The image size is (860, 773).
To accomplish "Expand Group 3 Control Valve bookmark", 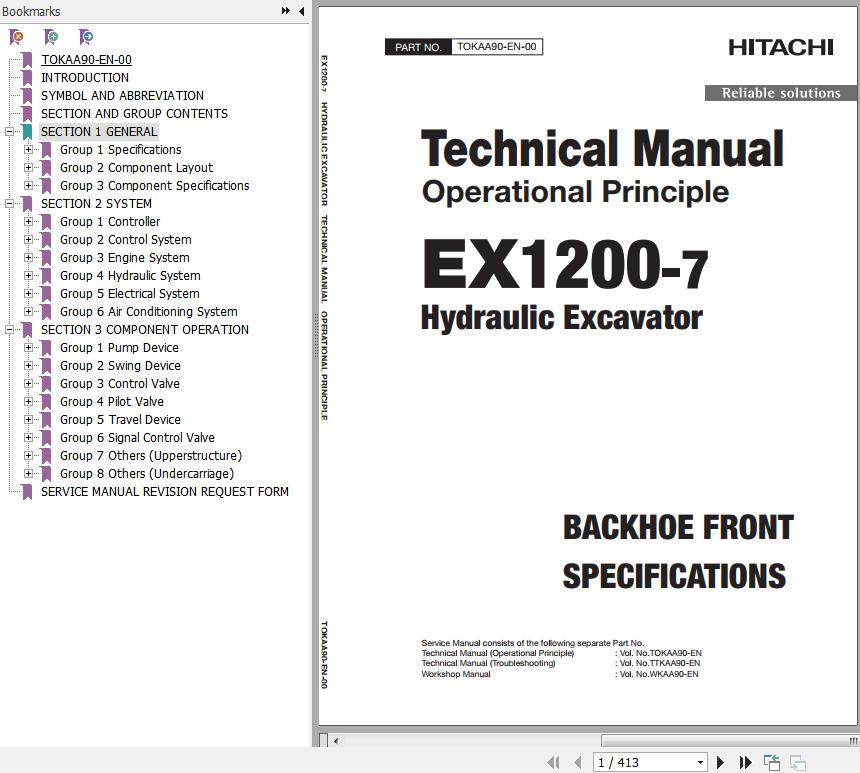I will tap(29, 383).
